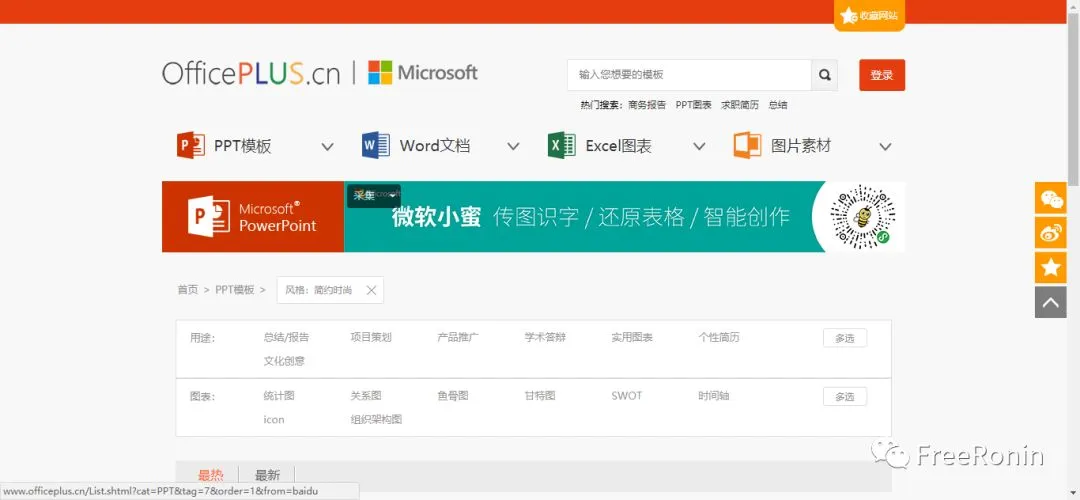
Task: Filter by 产品推广 usage
Action: coord(458,337)
